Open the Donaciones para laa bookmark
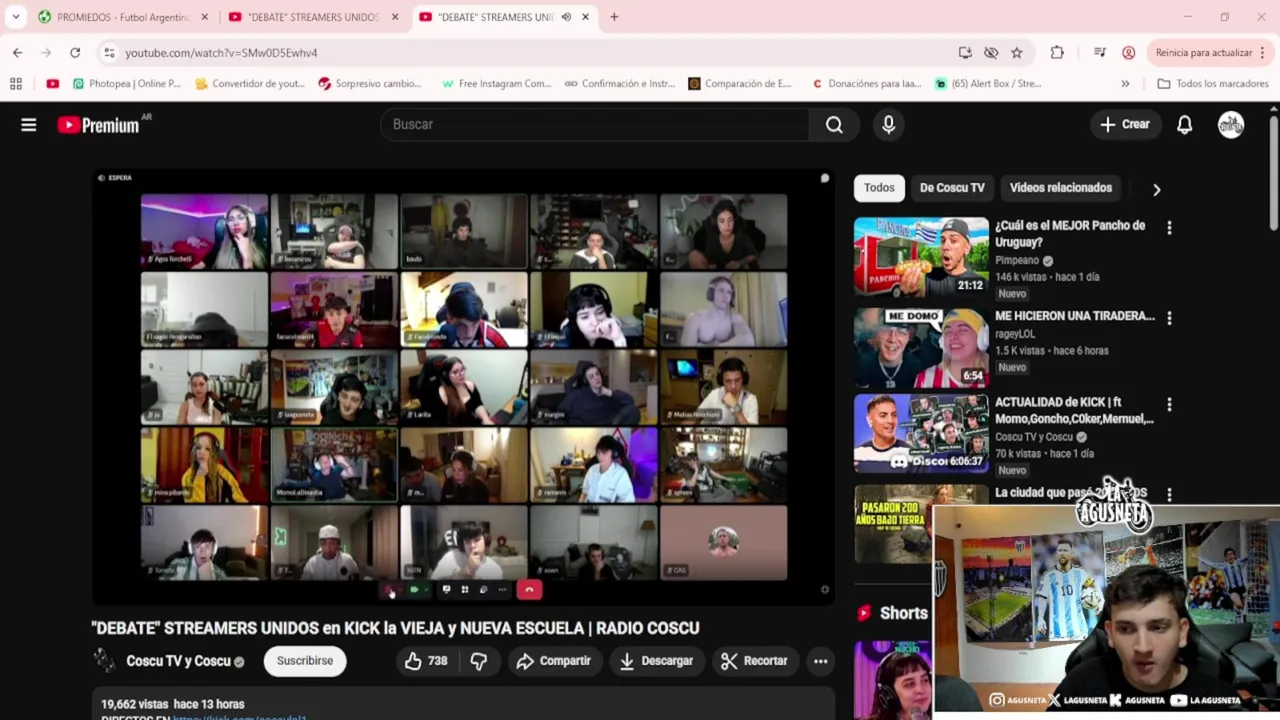The image size is (1280, 720). tap(866, 84)
